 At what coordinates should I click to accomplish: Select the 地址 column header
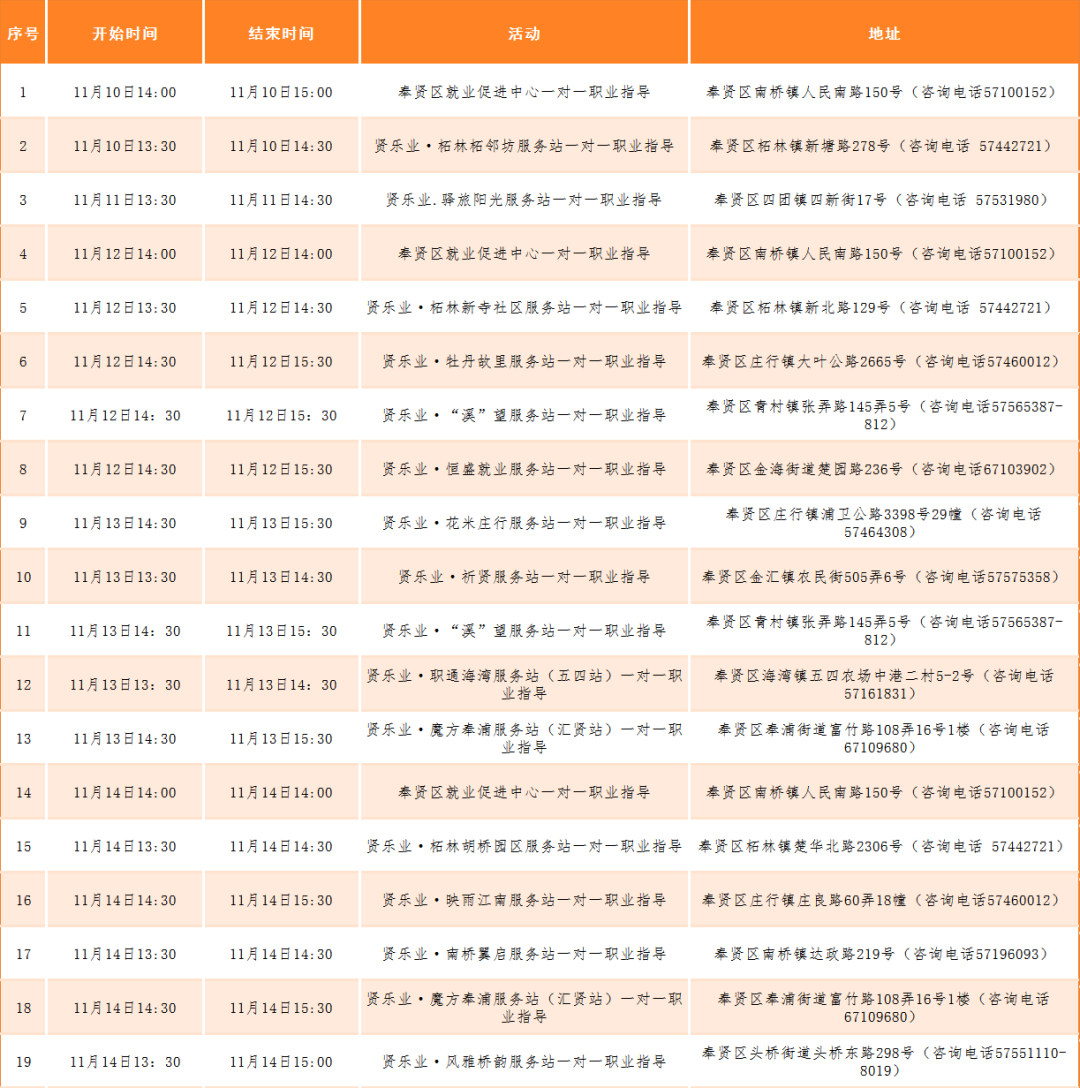(884, 33)
